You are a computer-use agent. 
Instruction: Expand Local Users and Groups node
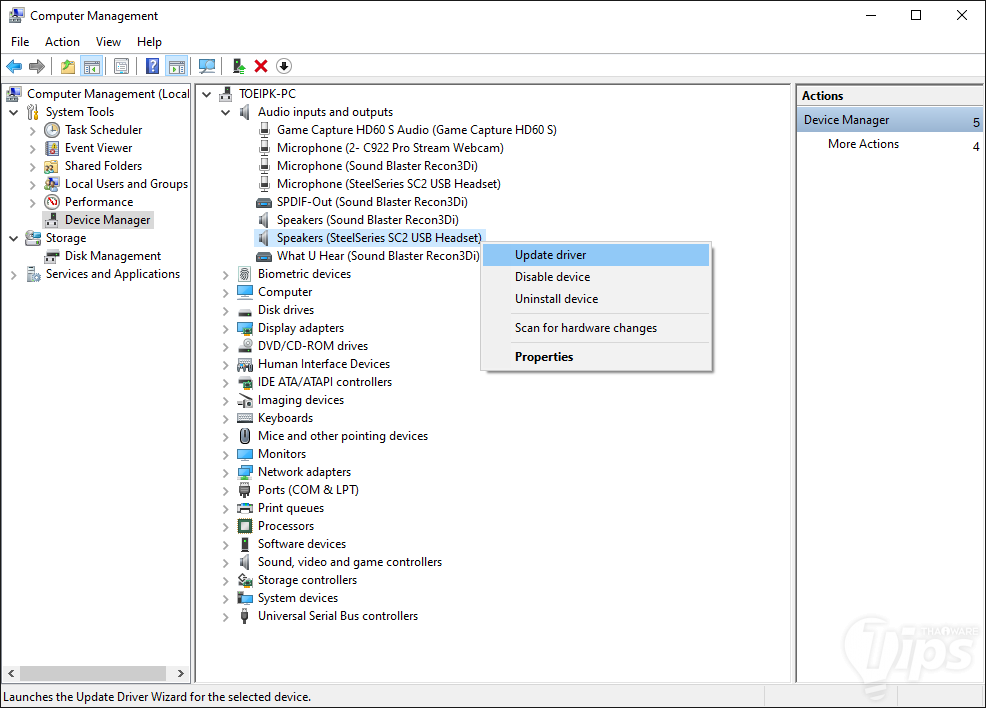point(33,185)
